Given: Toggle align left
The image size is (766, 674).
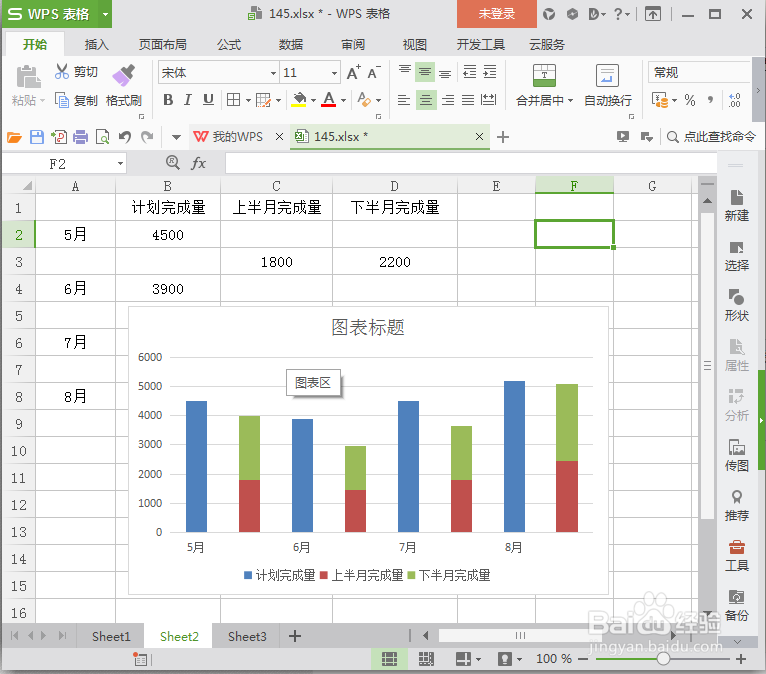Looking at the screenshot, I should click(404, 100).
